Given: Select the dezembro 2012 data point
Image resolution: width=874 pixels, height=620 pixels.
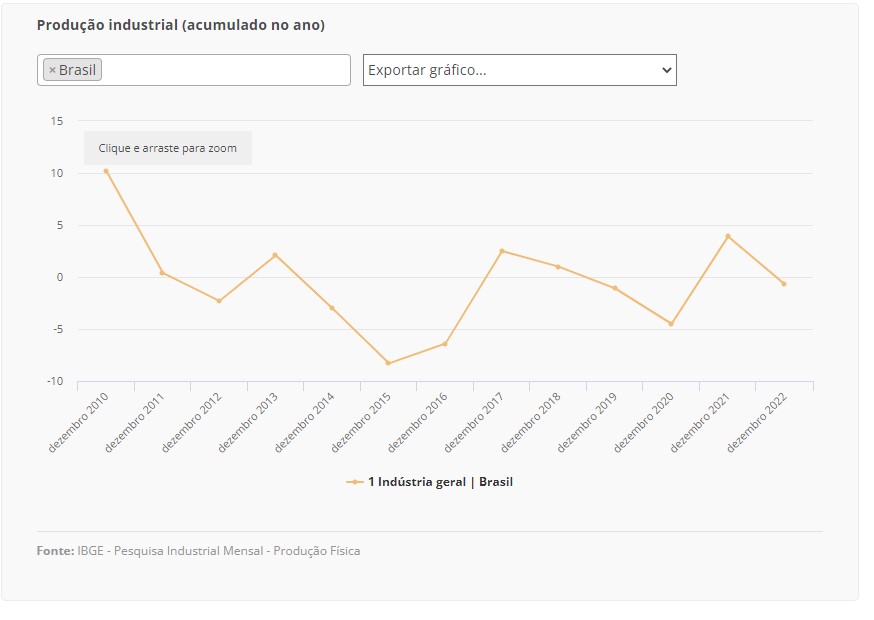Looking at the screenshot, I should point(219,301).
